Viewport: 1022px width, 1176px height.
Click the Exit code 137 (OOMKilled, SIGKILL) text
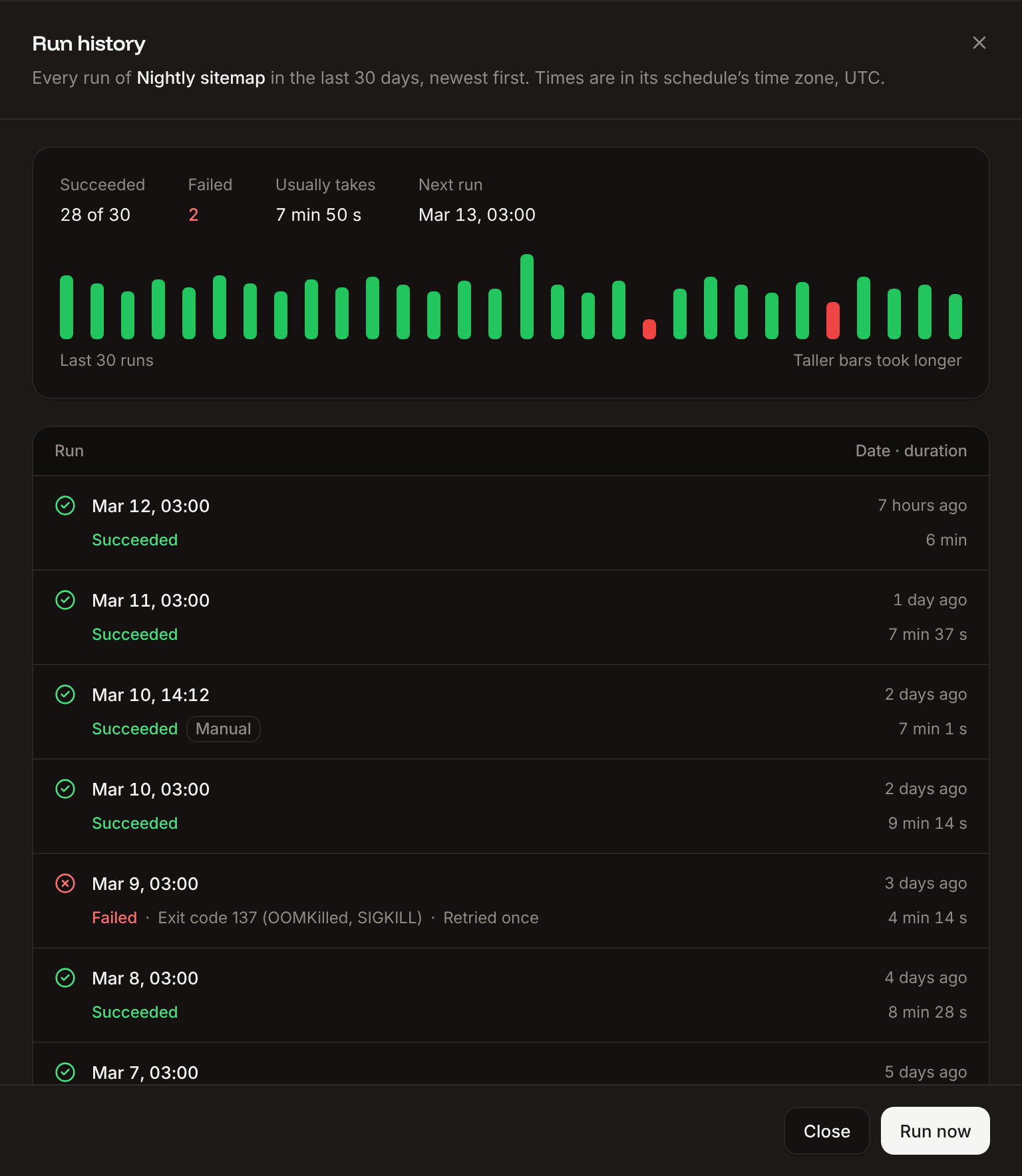click(x=290, y=918)
